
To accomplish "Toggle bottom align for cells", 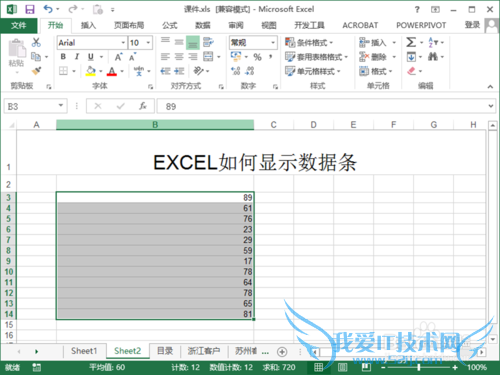I will (193, 43).
